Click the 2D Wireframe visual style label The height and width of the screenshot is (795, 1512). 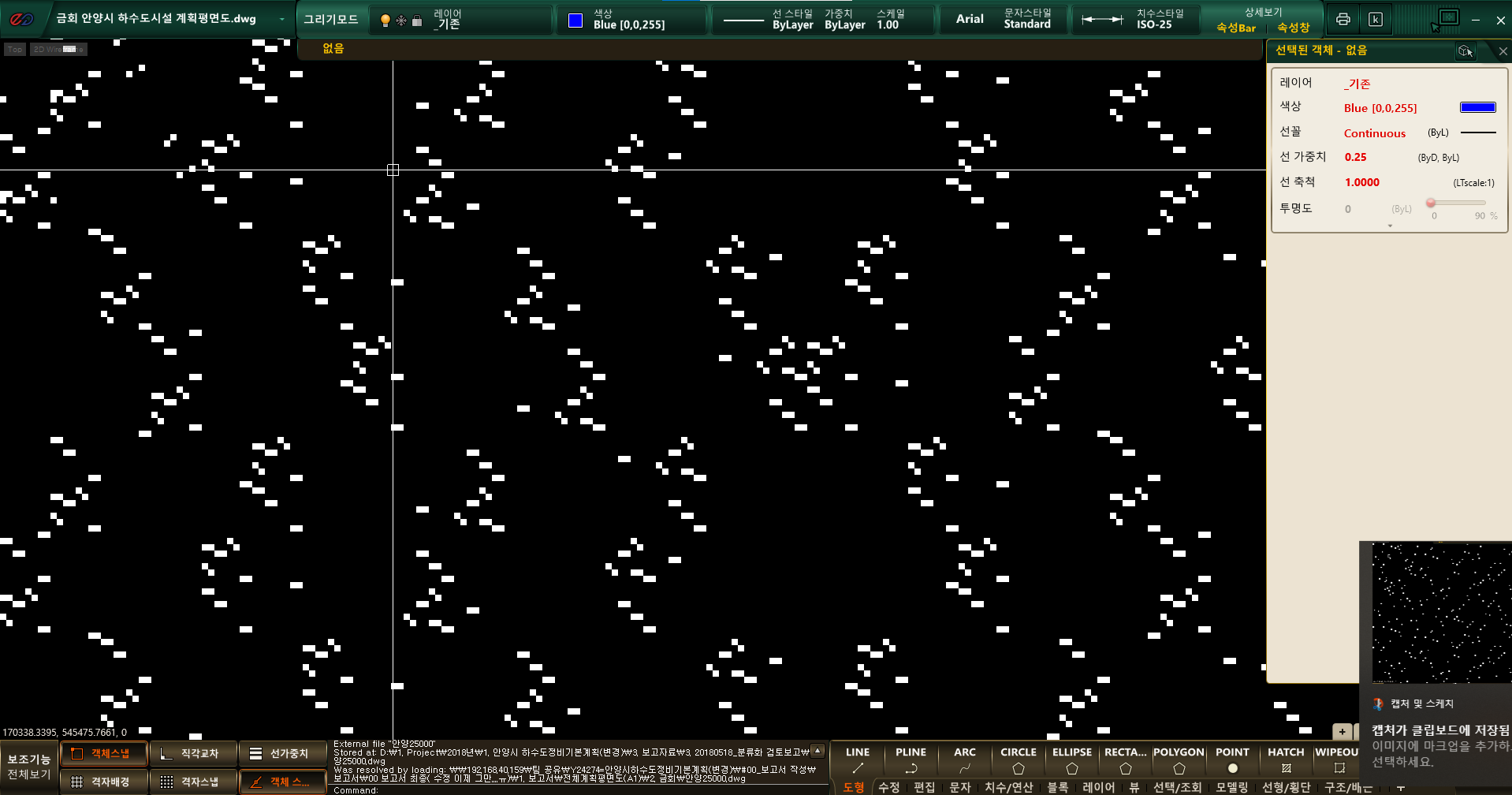[x=58, y=50]
